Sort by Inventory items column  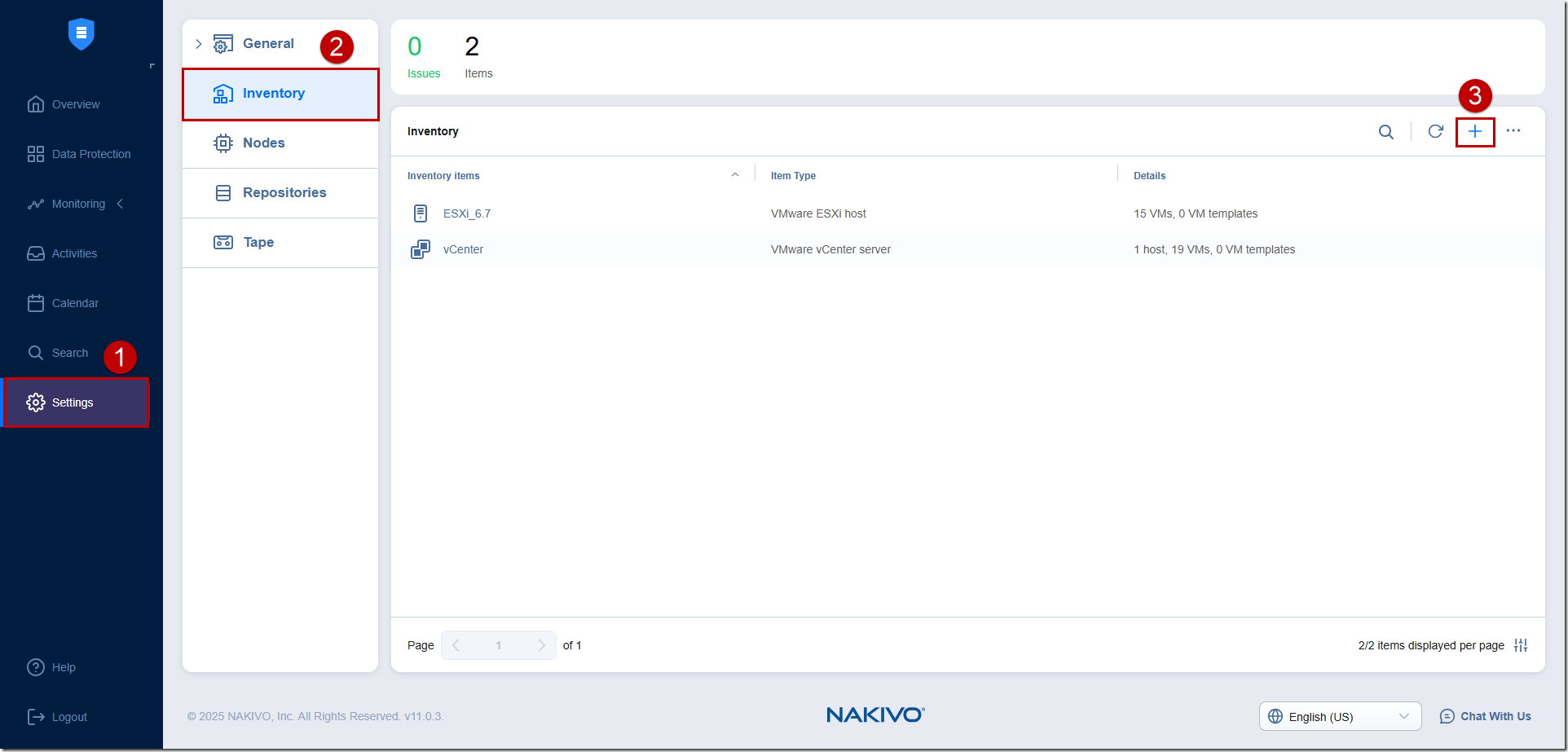tap(443, 176)
